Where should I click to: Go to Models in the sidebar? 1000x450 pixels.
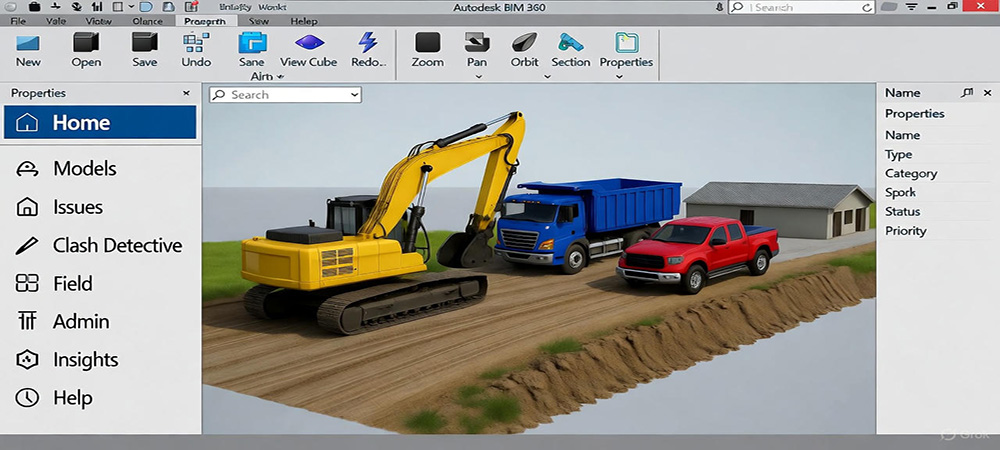[x=84, y=169]
